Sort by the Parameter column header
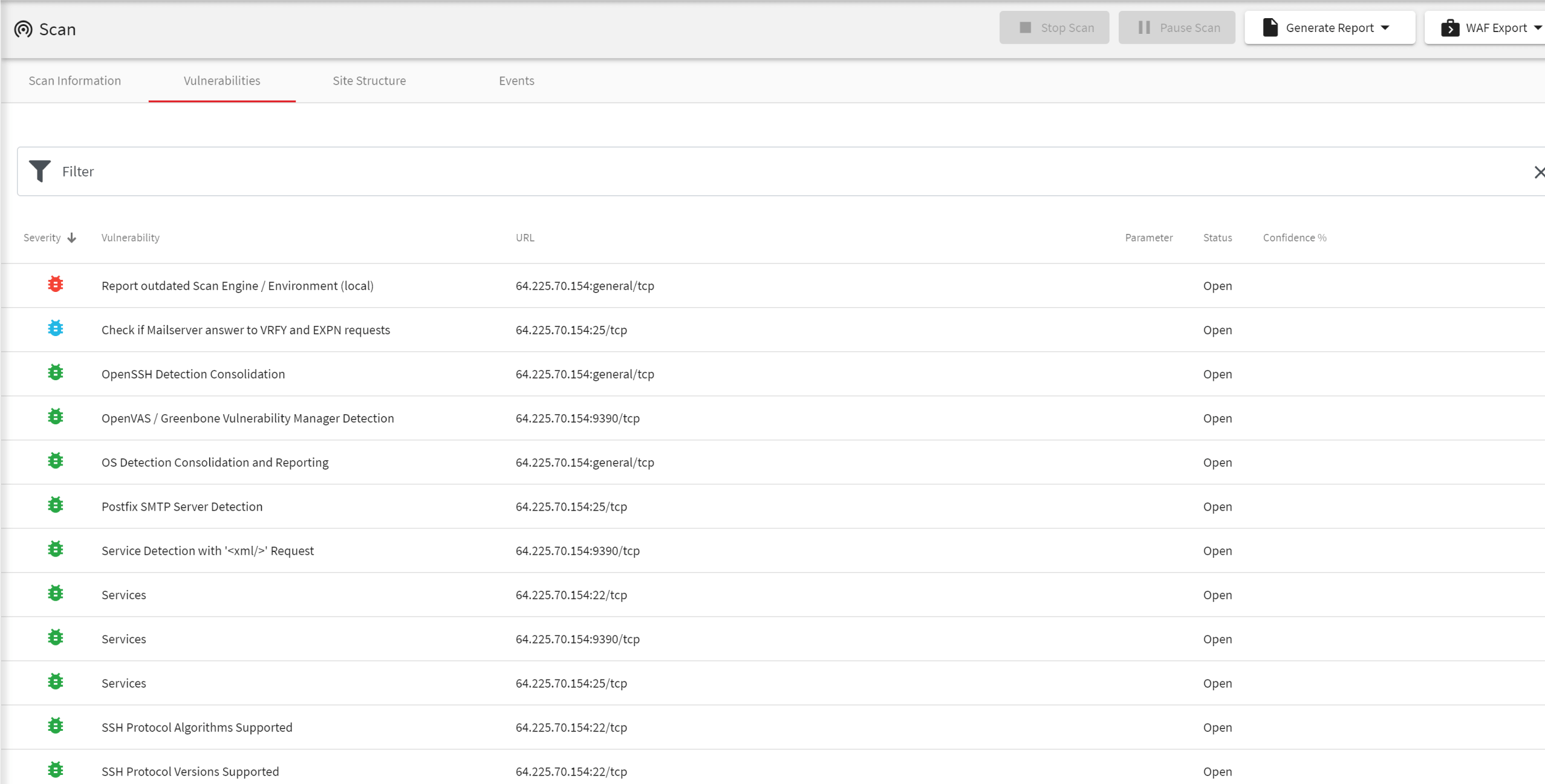This screenshot has height=784, width=1545. coord(1149,238)
